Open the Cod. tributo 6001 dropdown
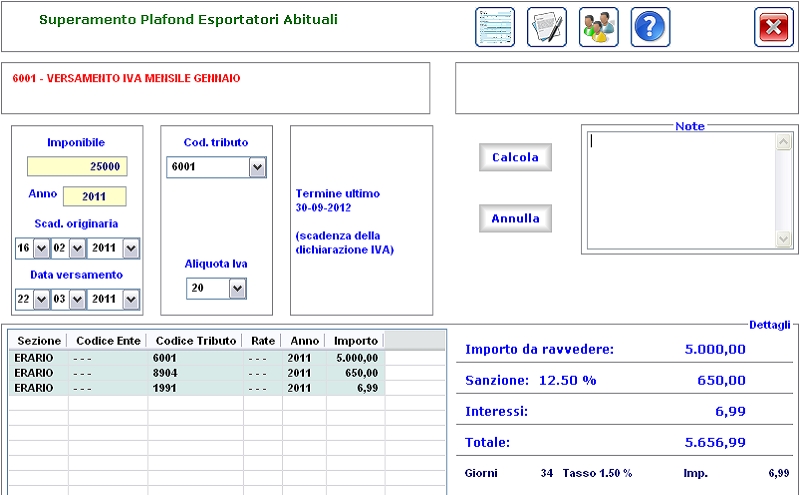This screenshot has width=800, height=495. (x=257, y=167)
